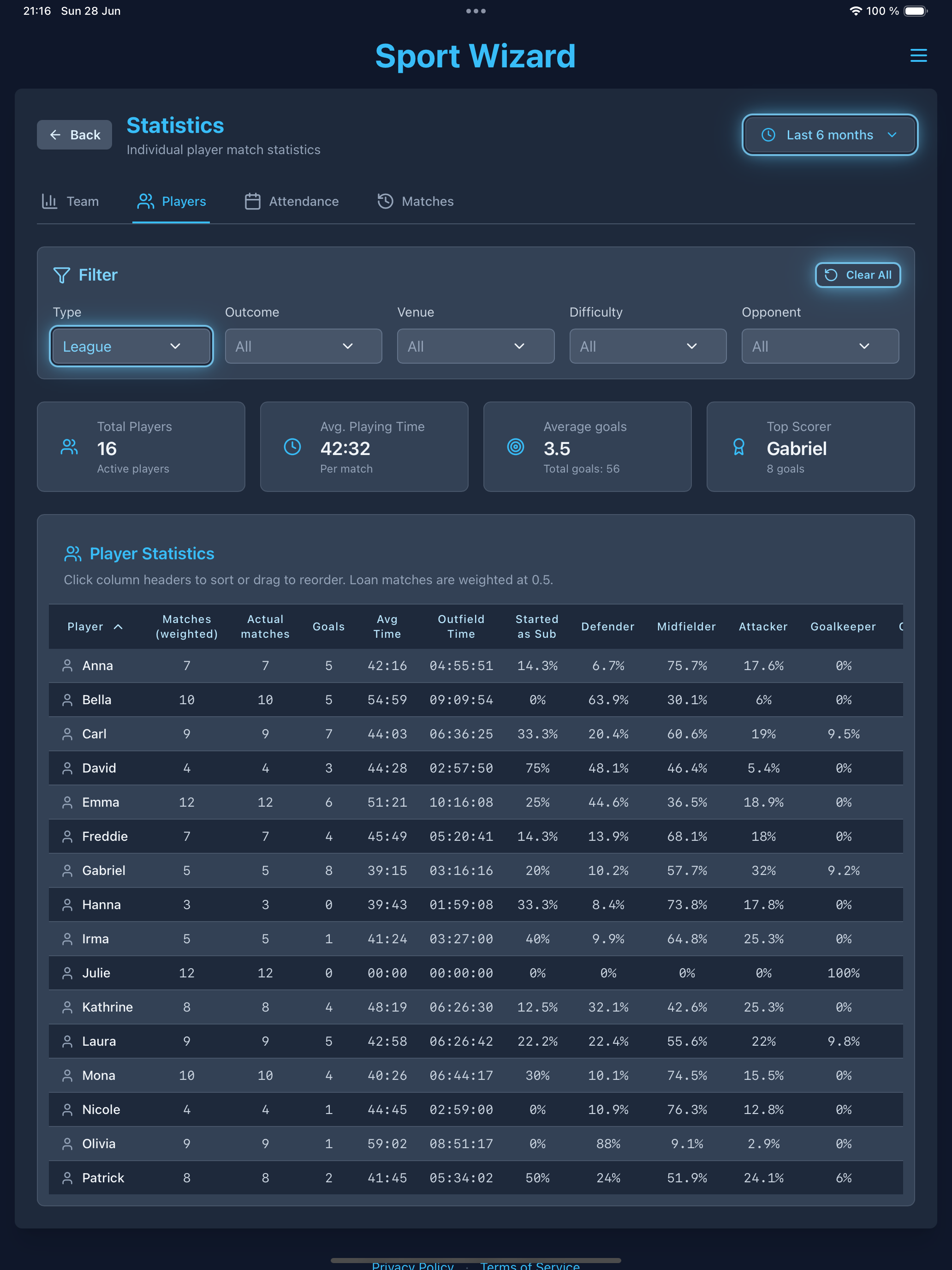Open the Last 6 months period dropdown
Viewport: 952px width, 1270px height.
pyautogui.click(x=830, y=135)
